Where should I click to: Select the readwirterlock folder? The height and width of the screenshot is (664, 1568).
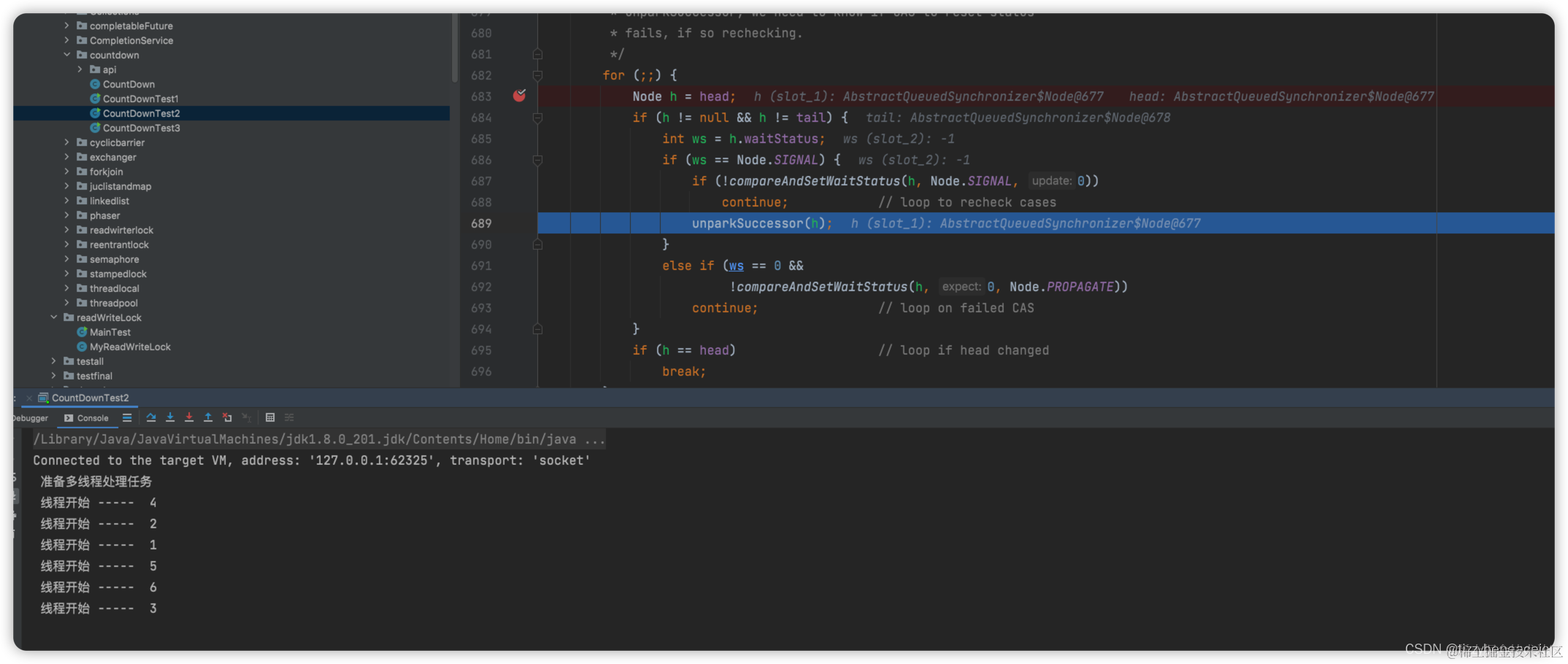click(x=121, y=230)
